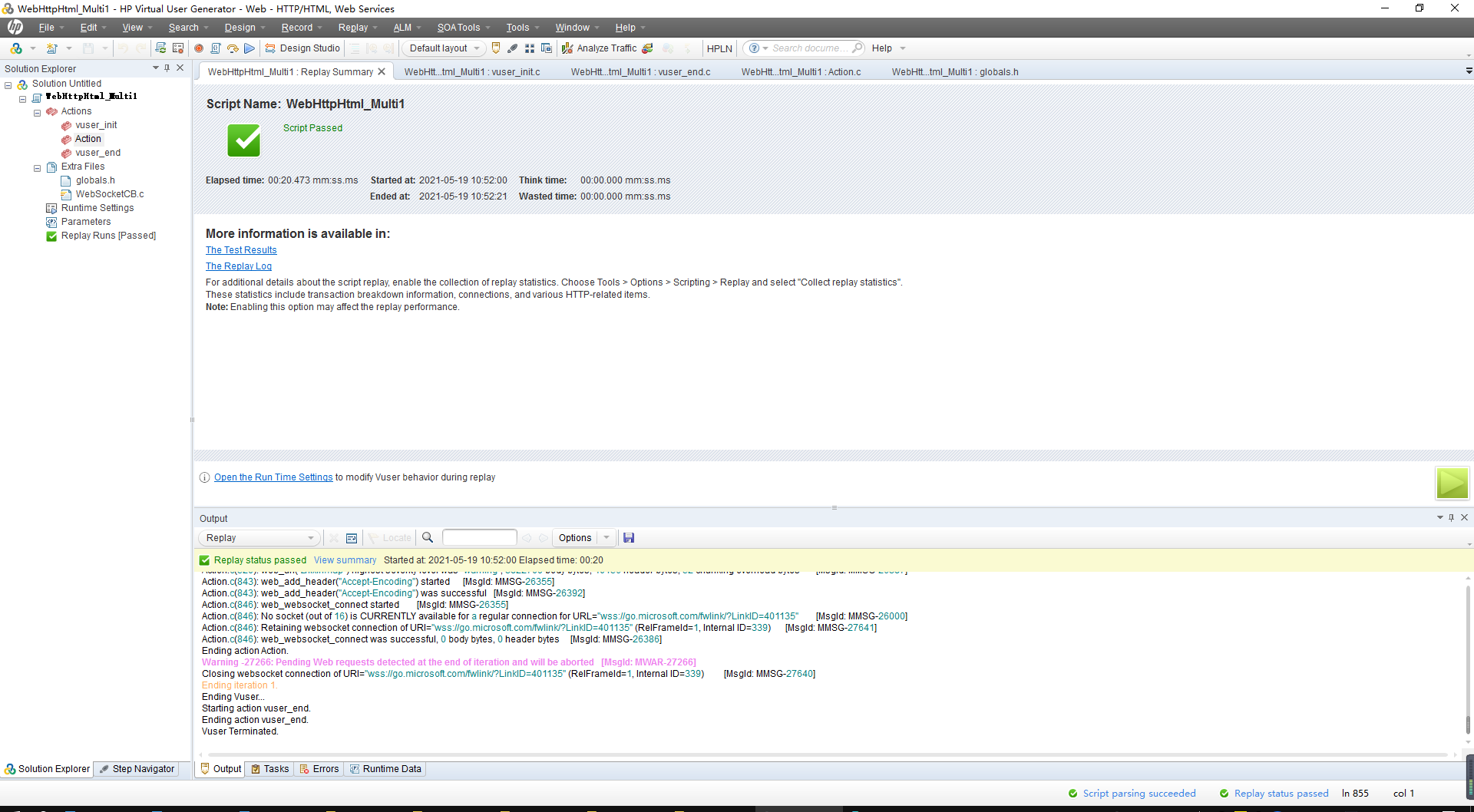This screenshot has width=1474, height=812.
Task: Close the Replay Summary tab
Action: pyautogui.click(x=382, y=71)
